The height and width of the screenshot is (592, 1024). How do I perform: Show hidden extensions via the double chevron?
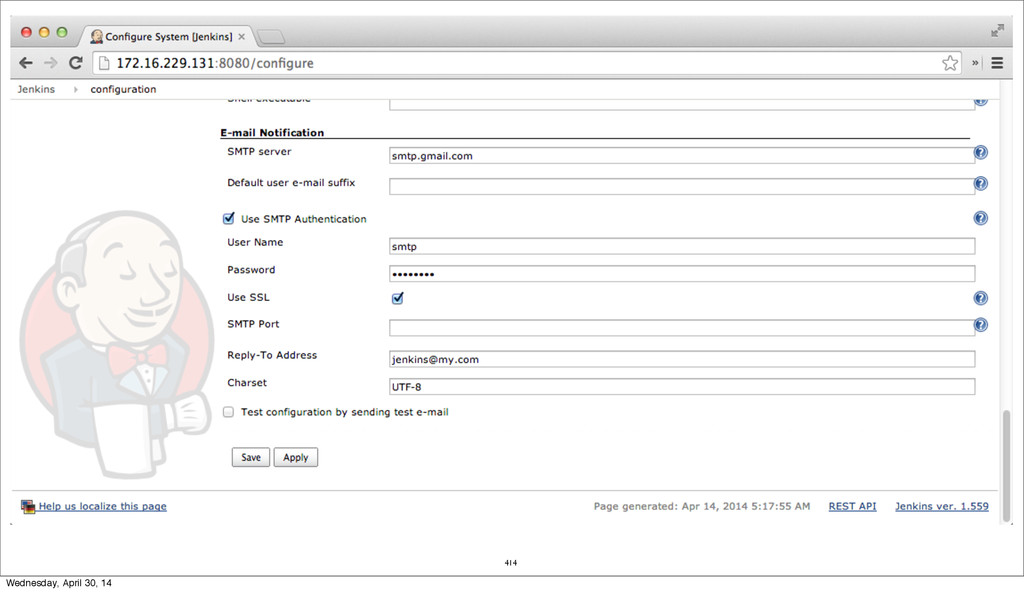[x=975, y=63]
